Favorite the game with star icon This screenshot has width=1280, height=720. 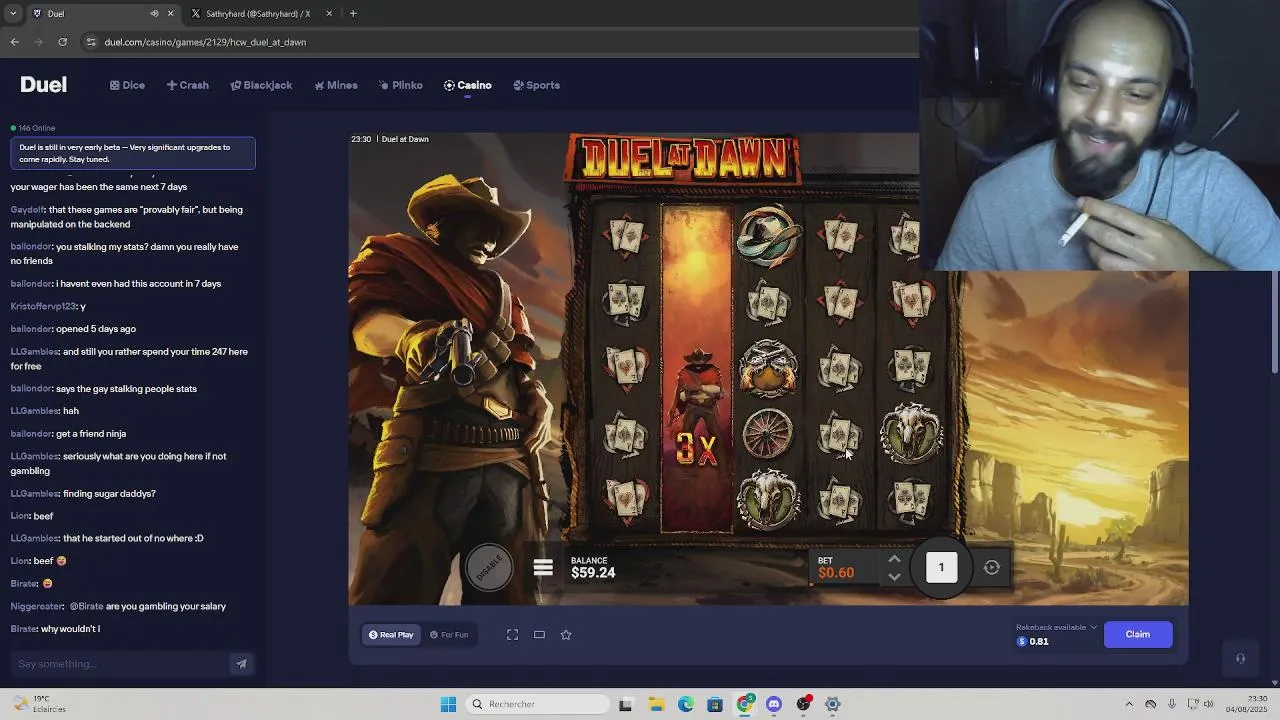(x=566, y=634)
